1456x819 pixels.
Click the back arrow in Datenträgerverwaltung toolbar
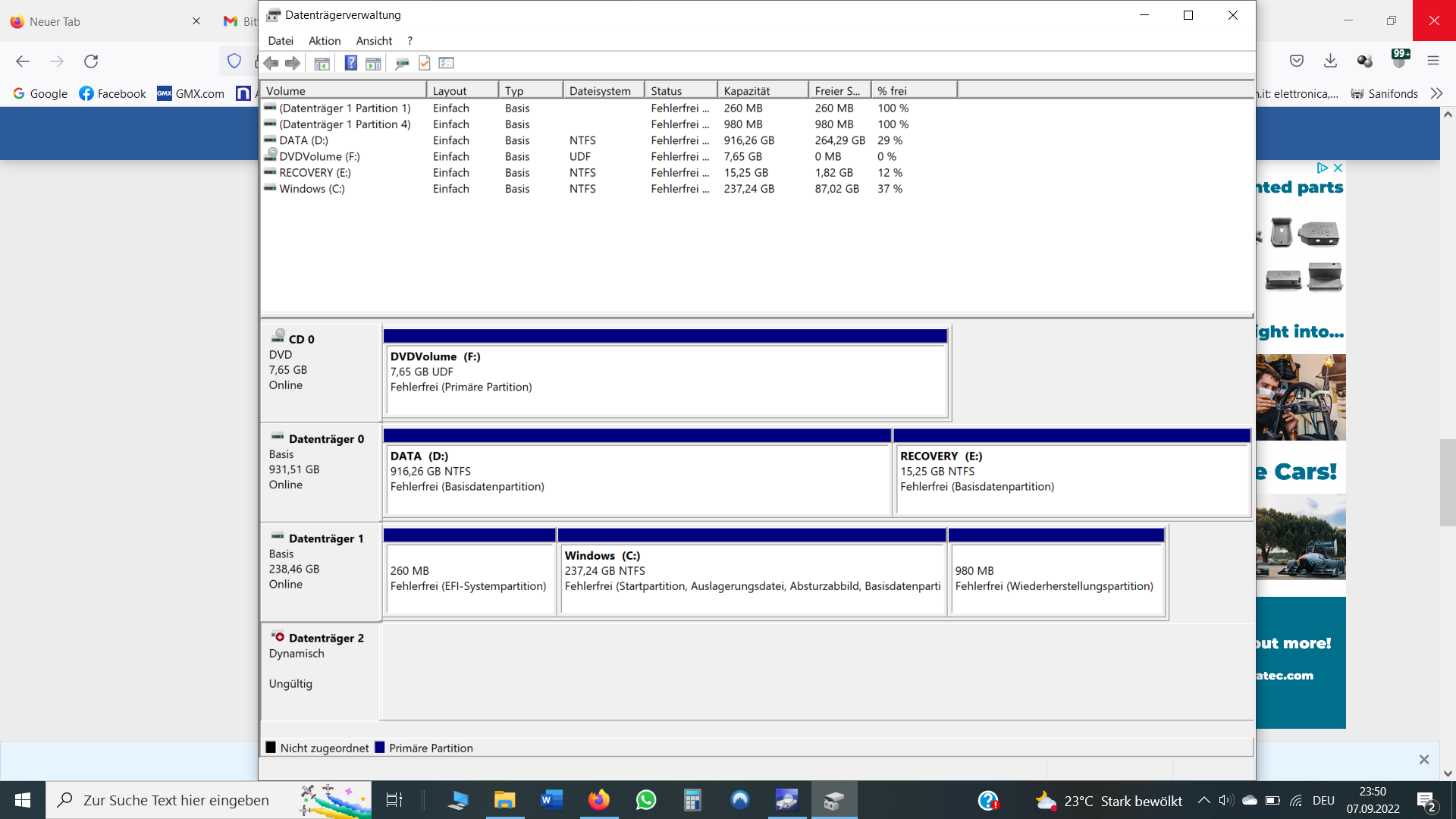coord(271,63)
